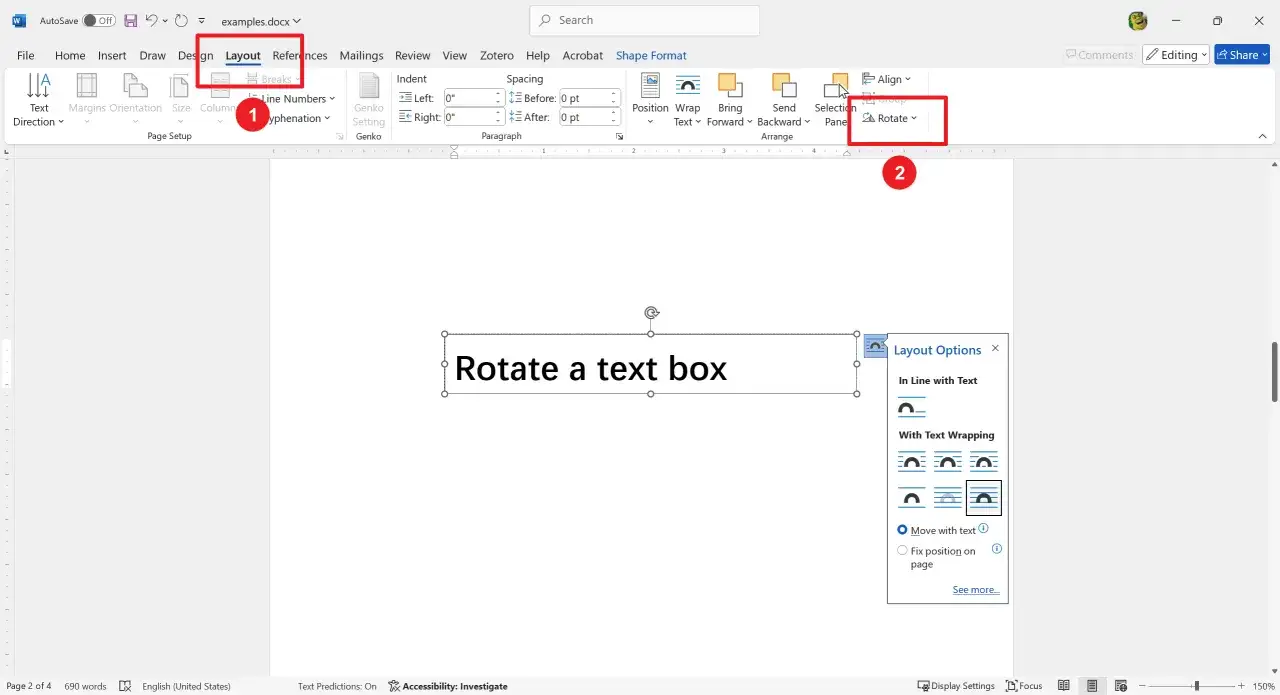
Task: Select Tight text wrapping icon
Action: point(948,462)
